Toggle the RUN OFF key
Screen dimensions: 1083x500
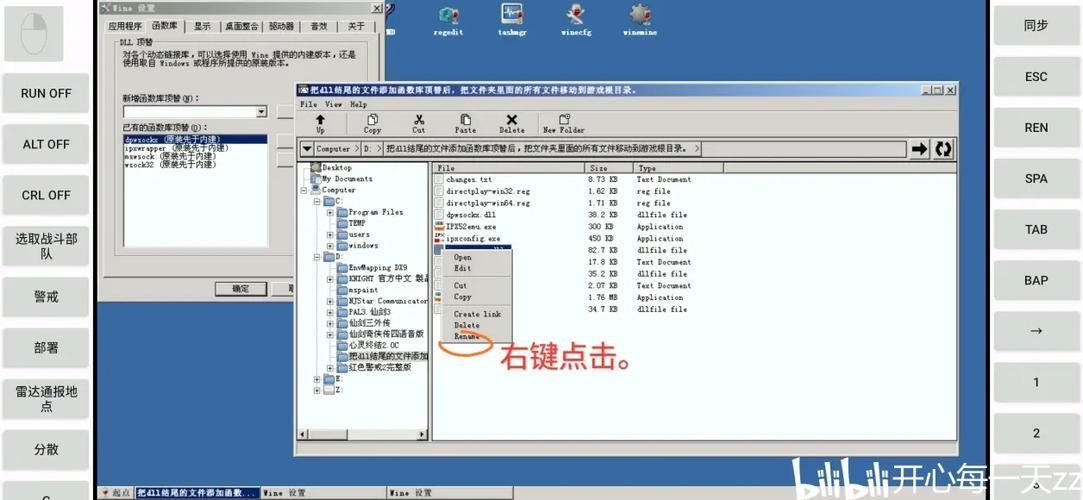(x=46, y=93)
